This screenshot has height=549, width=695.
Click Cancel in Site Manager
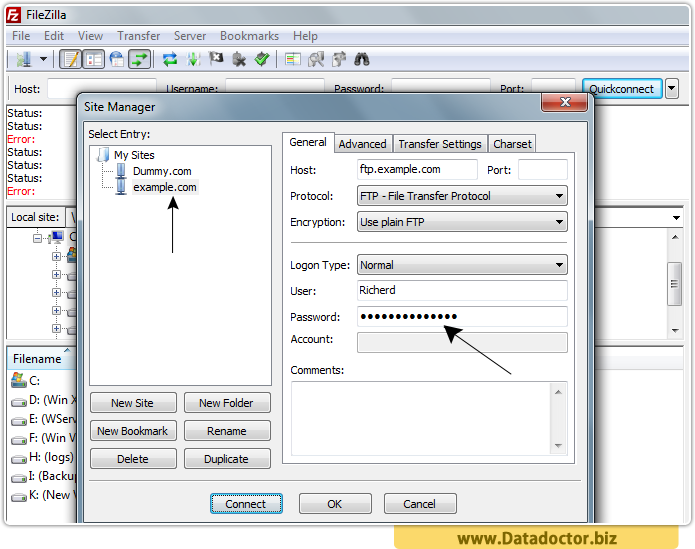click(420, 504)
